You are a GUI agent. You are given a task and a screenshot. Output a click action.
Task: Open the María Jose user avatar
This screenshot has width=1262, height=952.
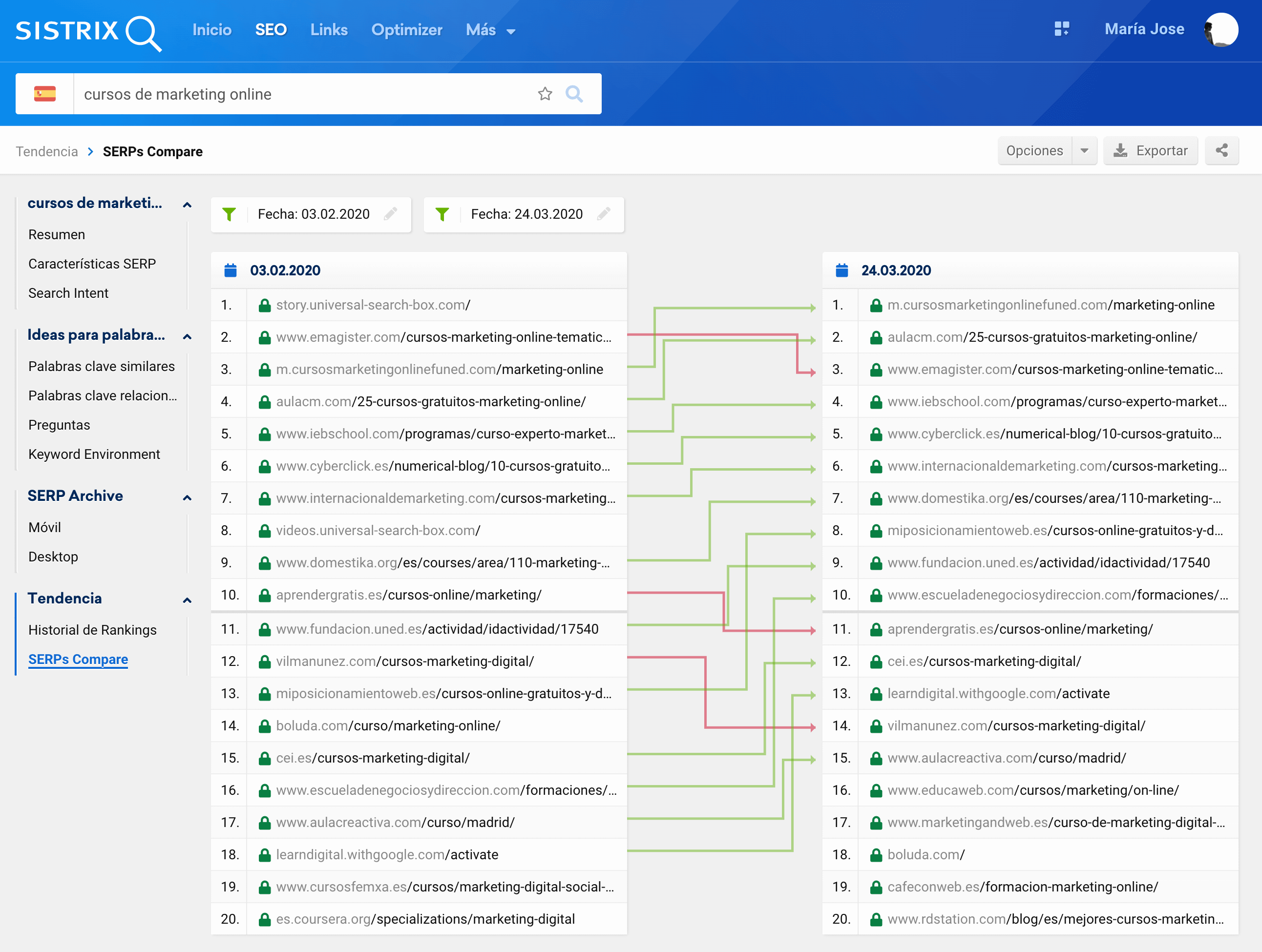click(1220, 29)
